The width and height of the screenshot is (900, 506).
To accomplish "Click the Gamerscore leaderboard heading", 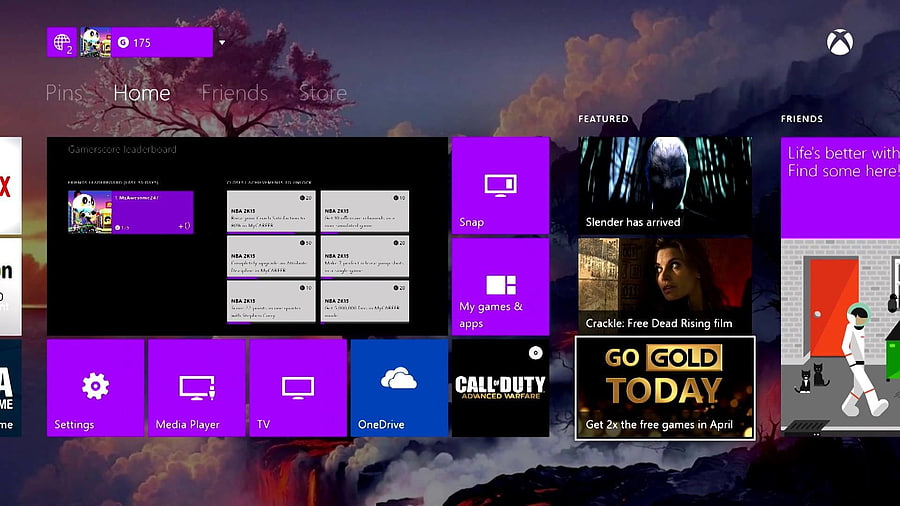I will [x=122, y=149].
